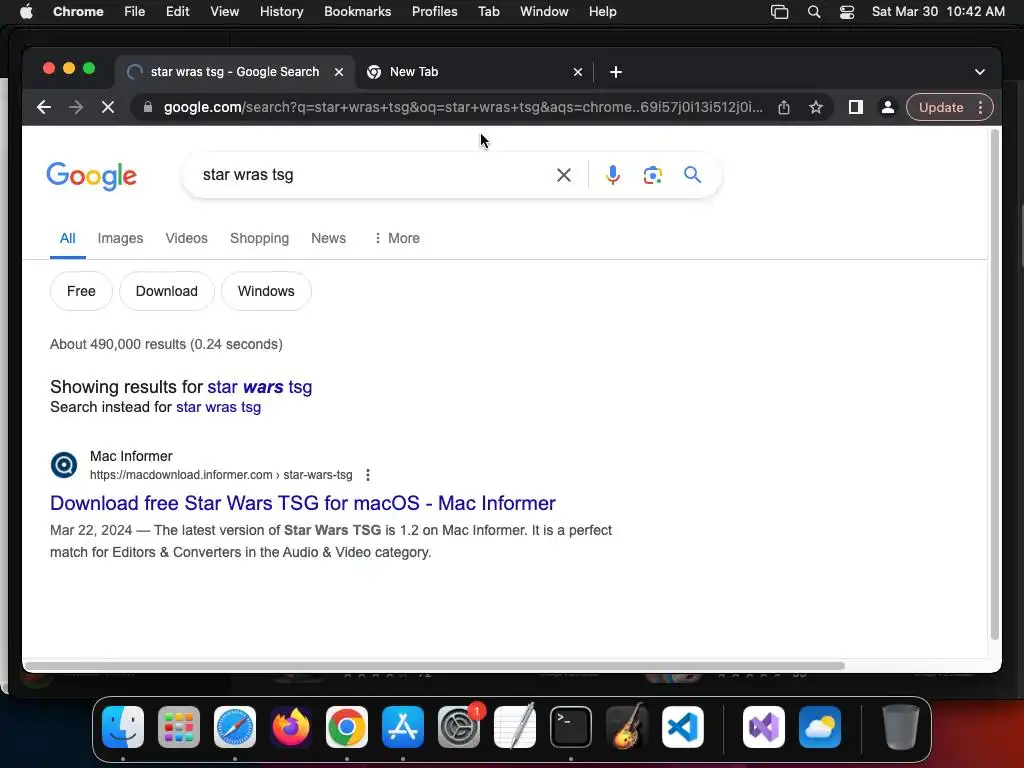This screenshot has height=768, width=1024.
Task: Click the horizontal page scrollbar
Action: tap(434, 665)
